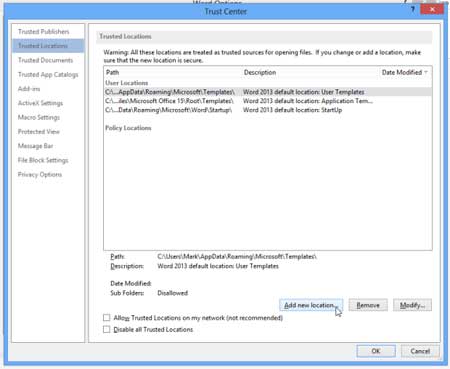This screenshot has width=450, height=369.
Task: Switch to Trusted Documents section
Action: click(45, 60)
